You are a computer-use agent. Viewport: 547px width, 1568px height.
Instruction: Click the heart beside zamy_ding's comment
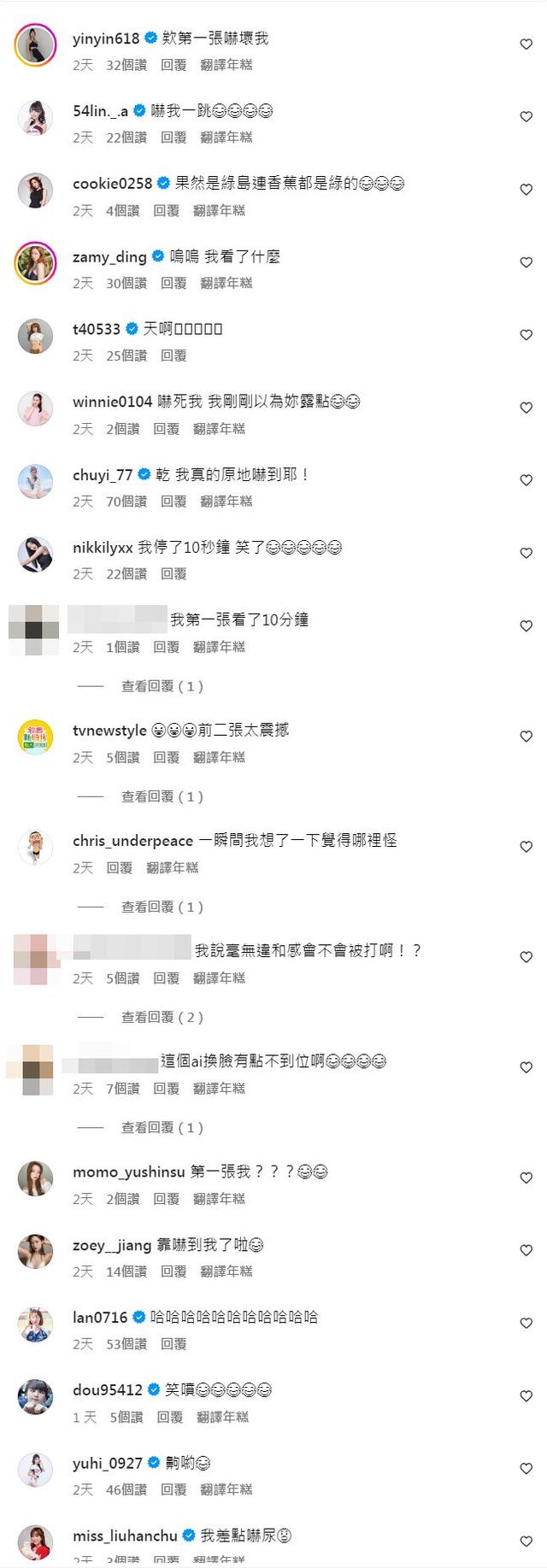526,262
